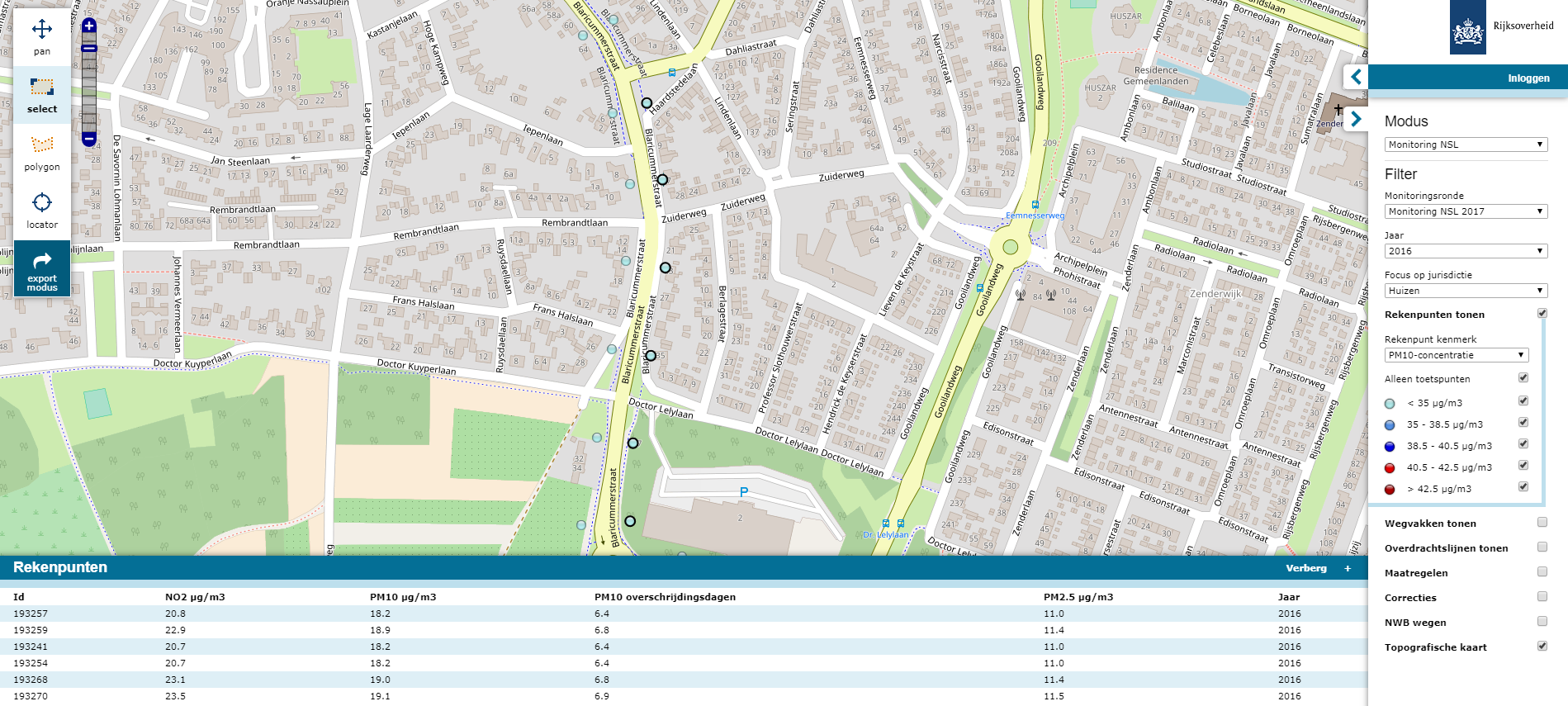1568x706 pixels.
Task: Open the locator tool
Action: tap(42, 211)
